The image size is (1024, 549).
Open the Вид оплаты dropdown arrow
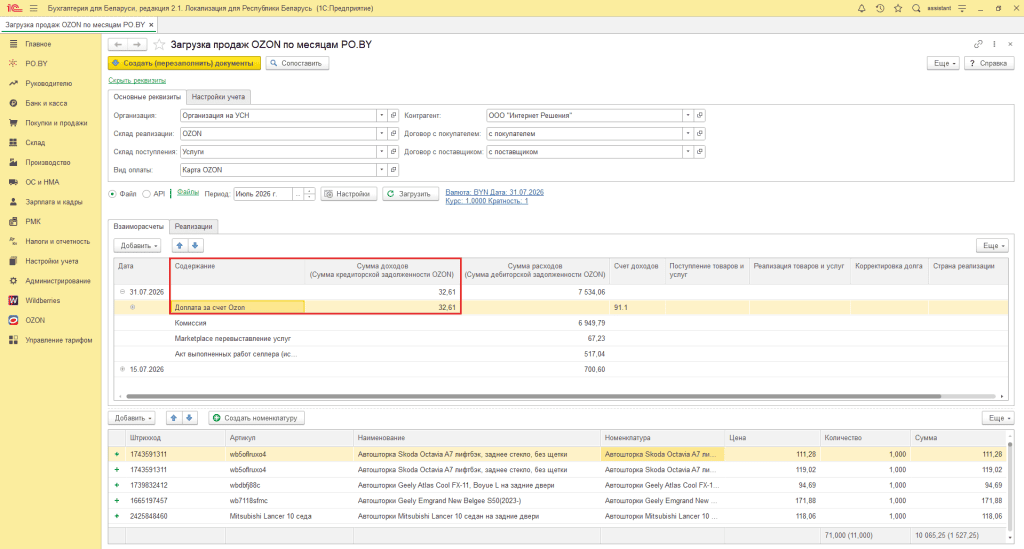[x=381, y=170]
